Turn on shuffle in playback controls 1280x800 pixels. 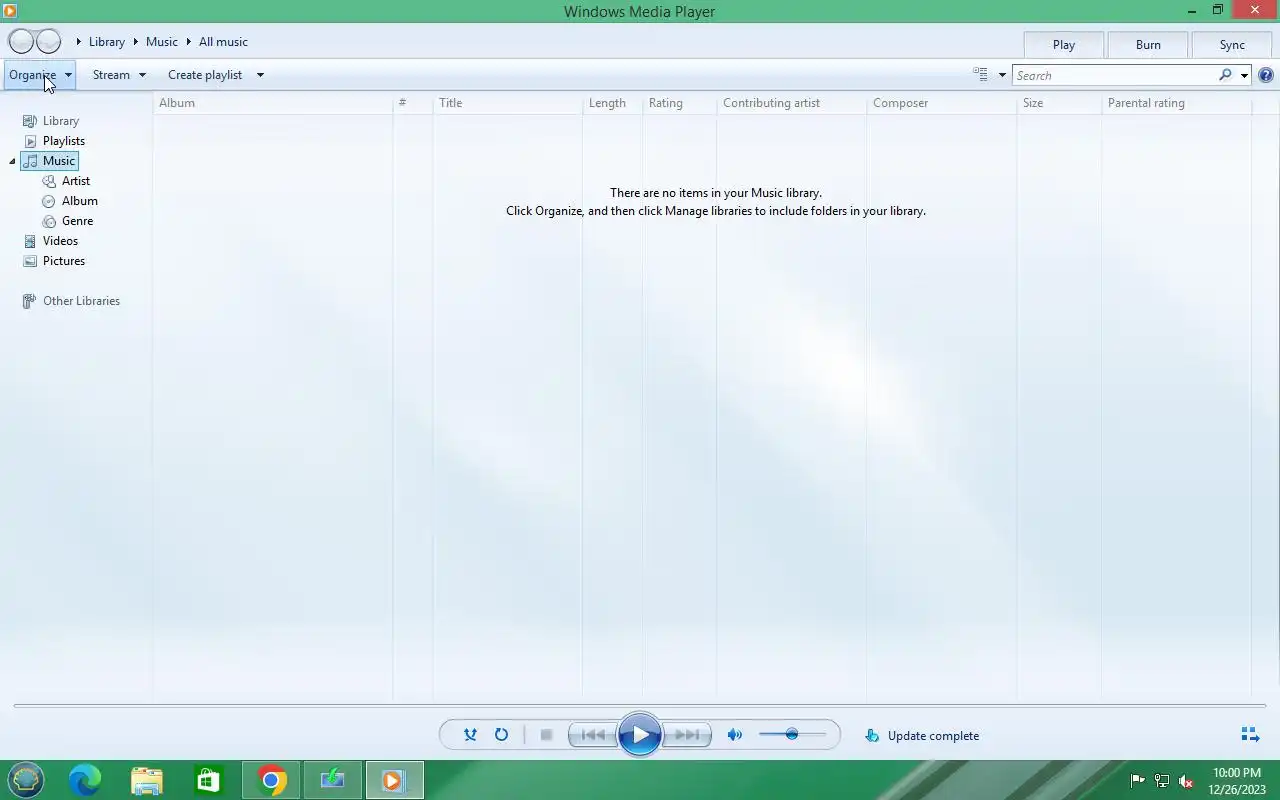(x=470, y=735)
